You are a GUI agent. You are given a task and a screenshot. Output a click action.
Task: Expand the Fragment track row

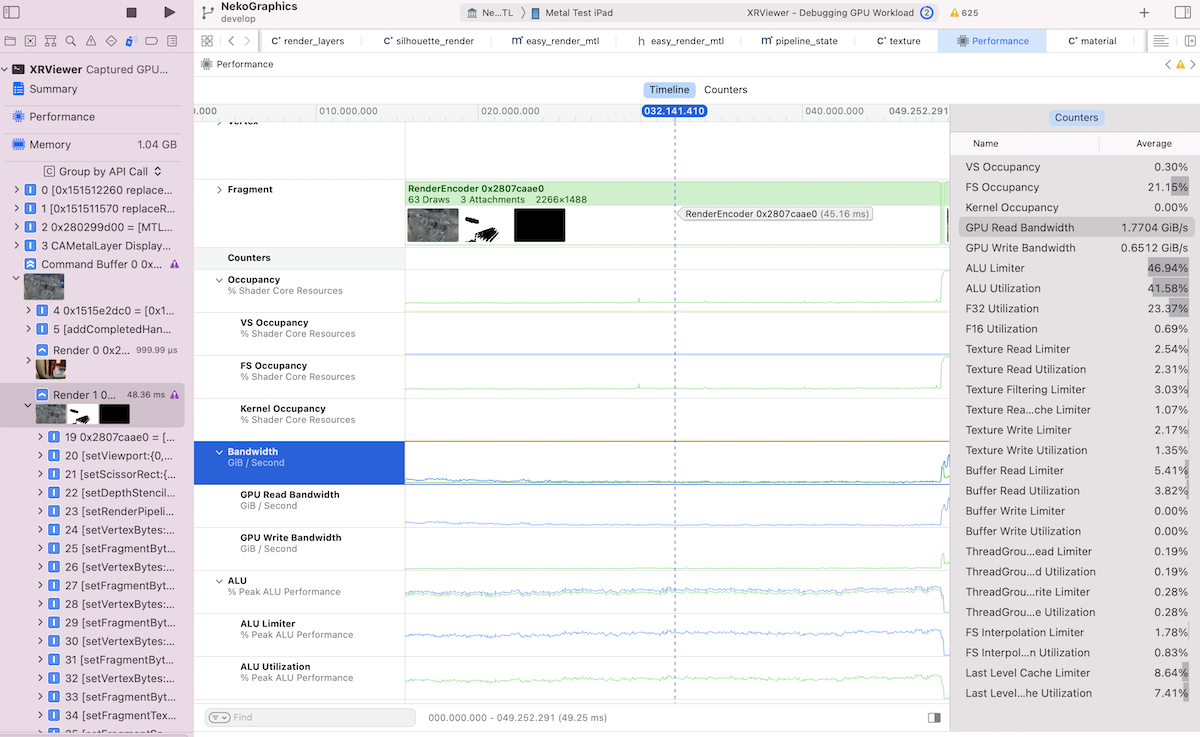point(219,190)
